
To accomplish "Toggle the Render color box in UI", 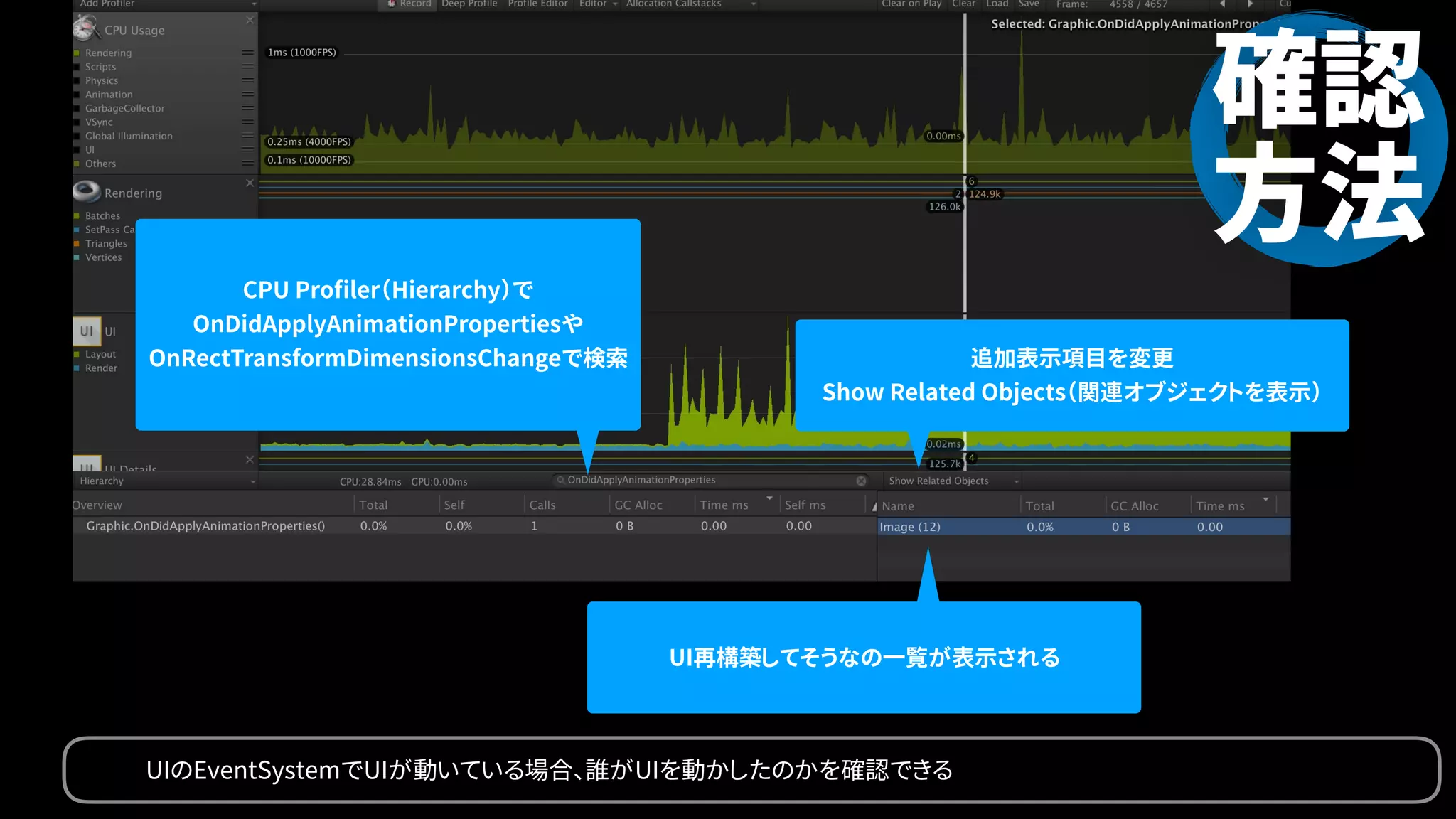I will coord(77,368).
